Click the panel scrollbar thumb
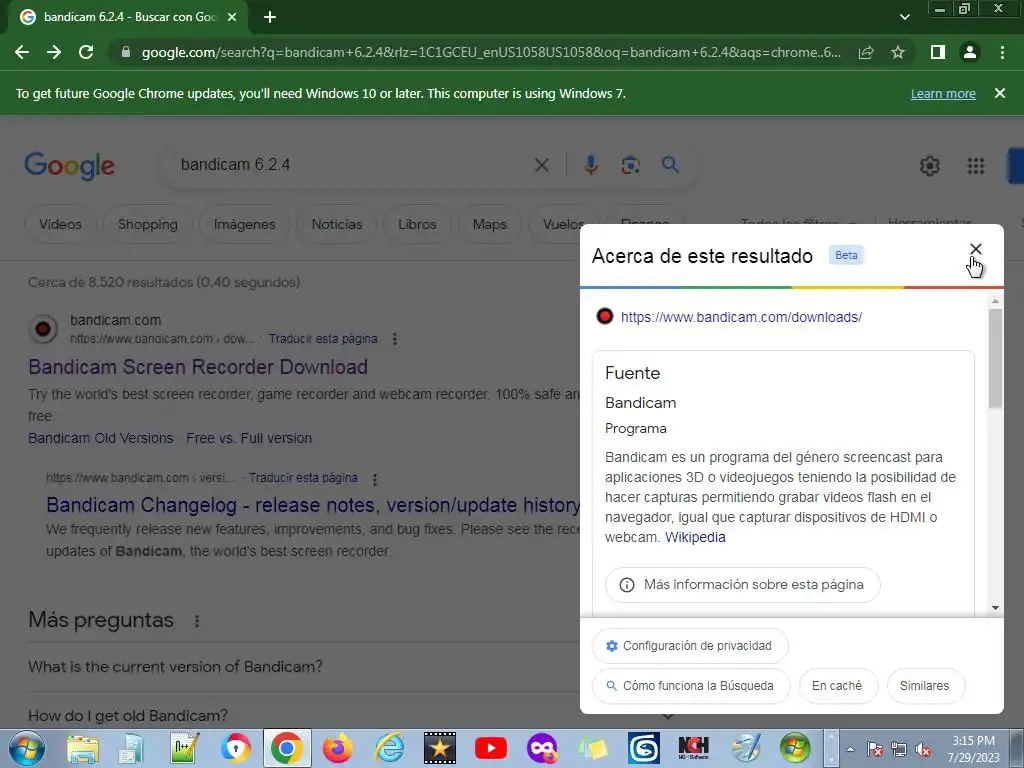Viewport: 1024px width, 768px height. [995, 359]
